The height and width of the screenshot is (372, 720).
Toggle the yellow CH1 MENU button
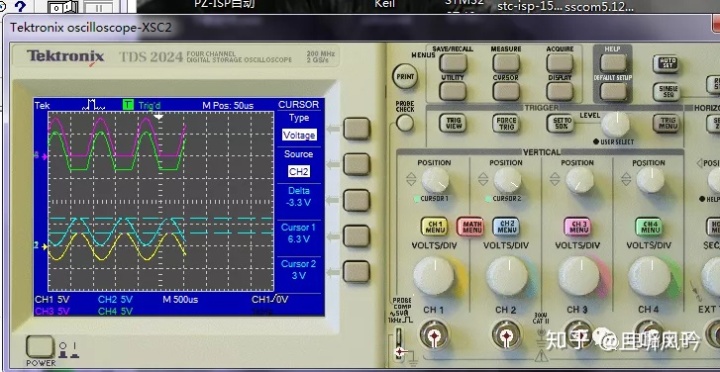(x=434, y=226)
